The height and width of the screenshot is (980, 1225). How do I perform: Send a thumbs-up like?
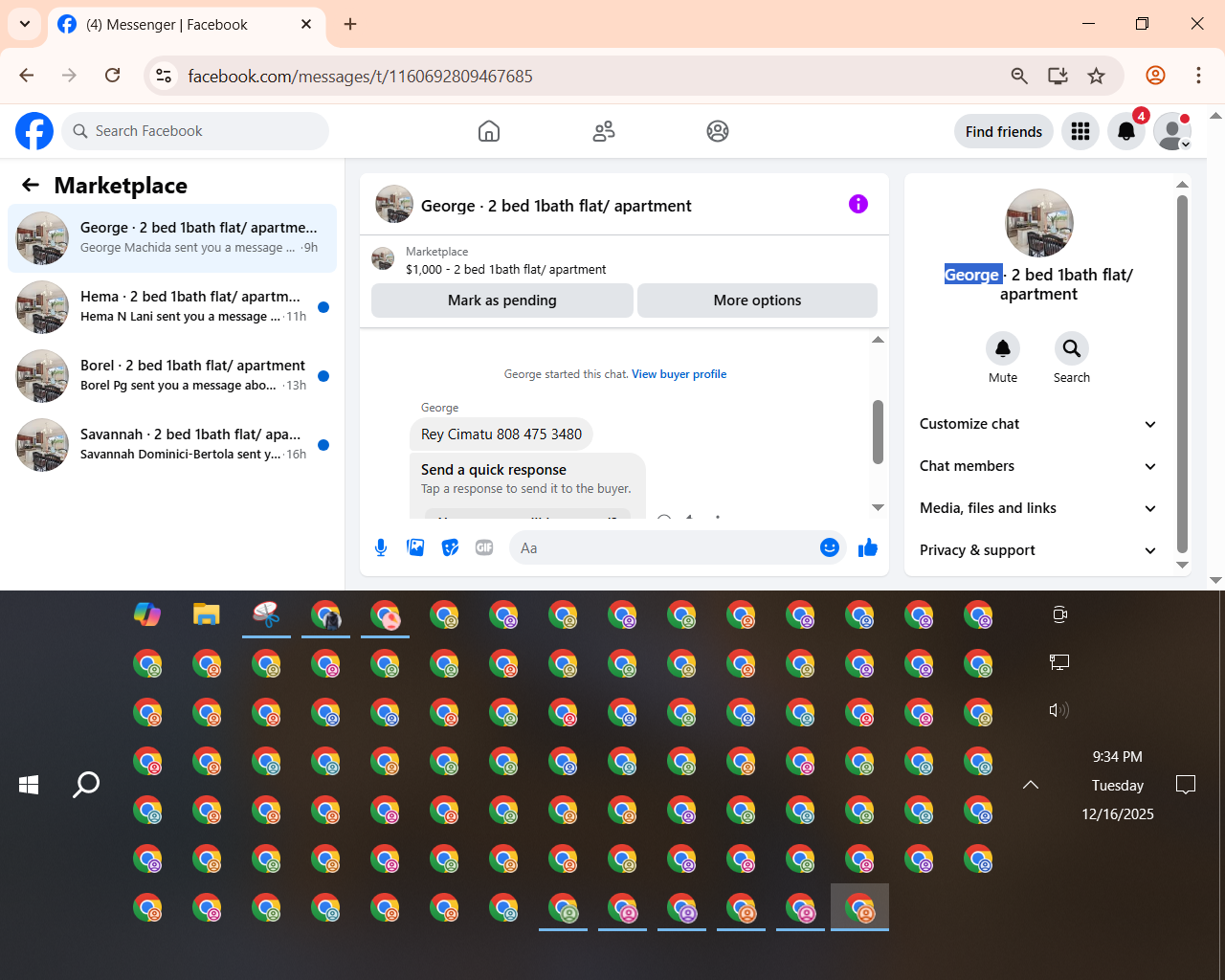pos(868,547)
